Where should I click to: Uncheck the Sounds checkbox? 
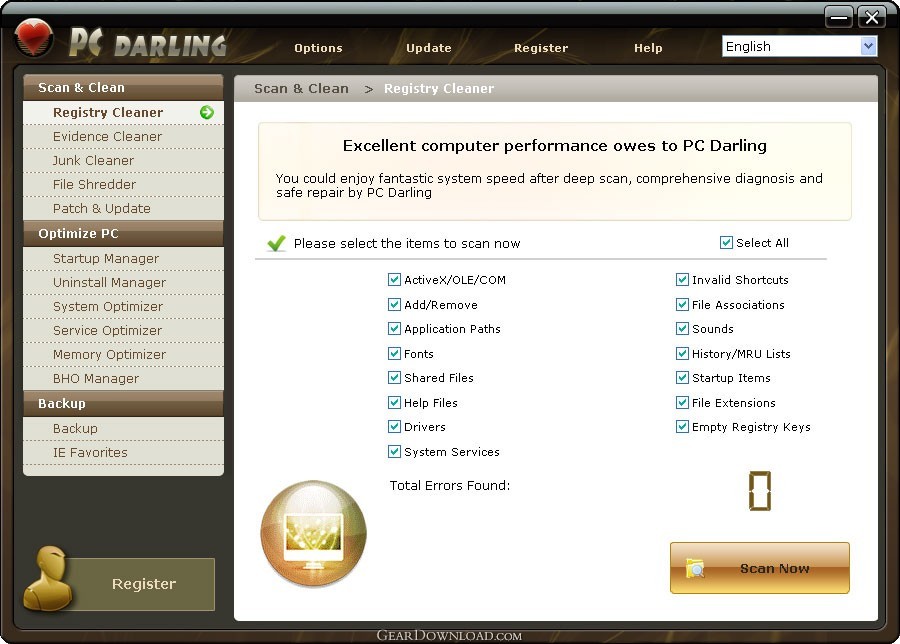[x=682, y=328]
